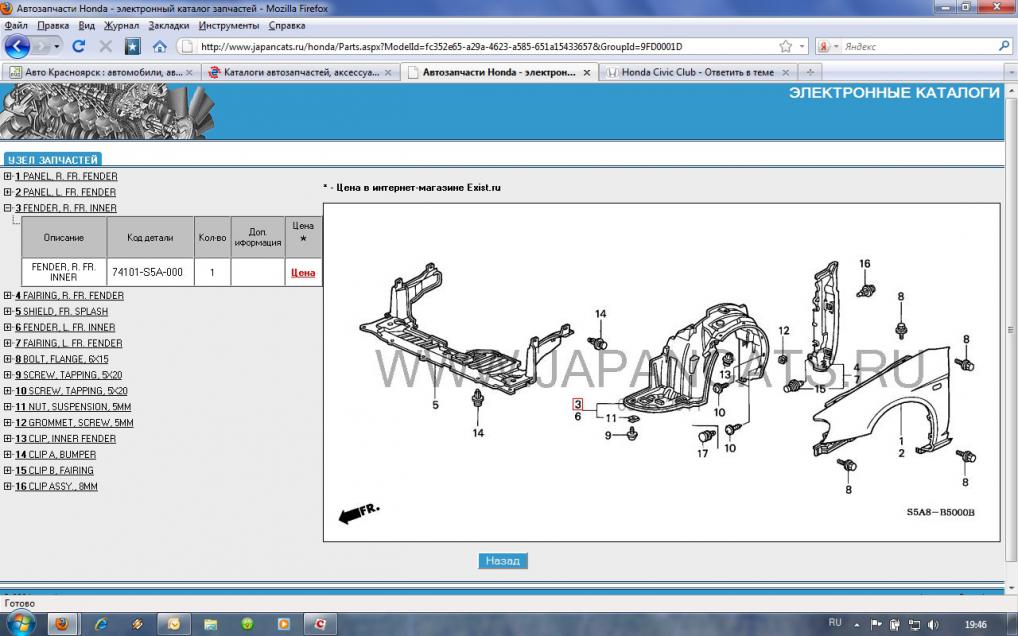
Task: Switch to the Авто Красноярск tab
Action: click(x=100, y=72)
